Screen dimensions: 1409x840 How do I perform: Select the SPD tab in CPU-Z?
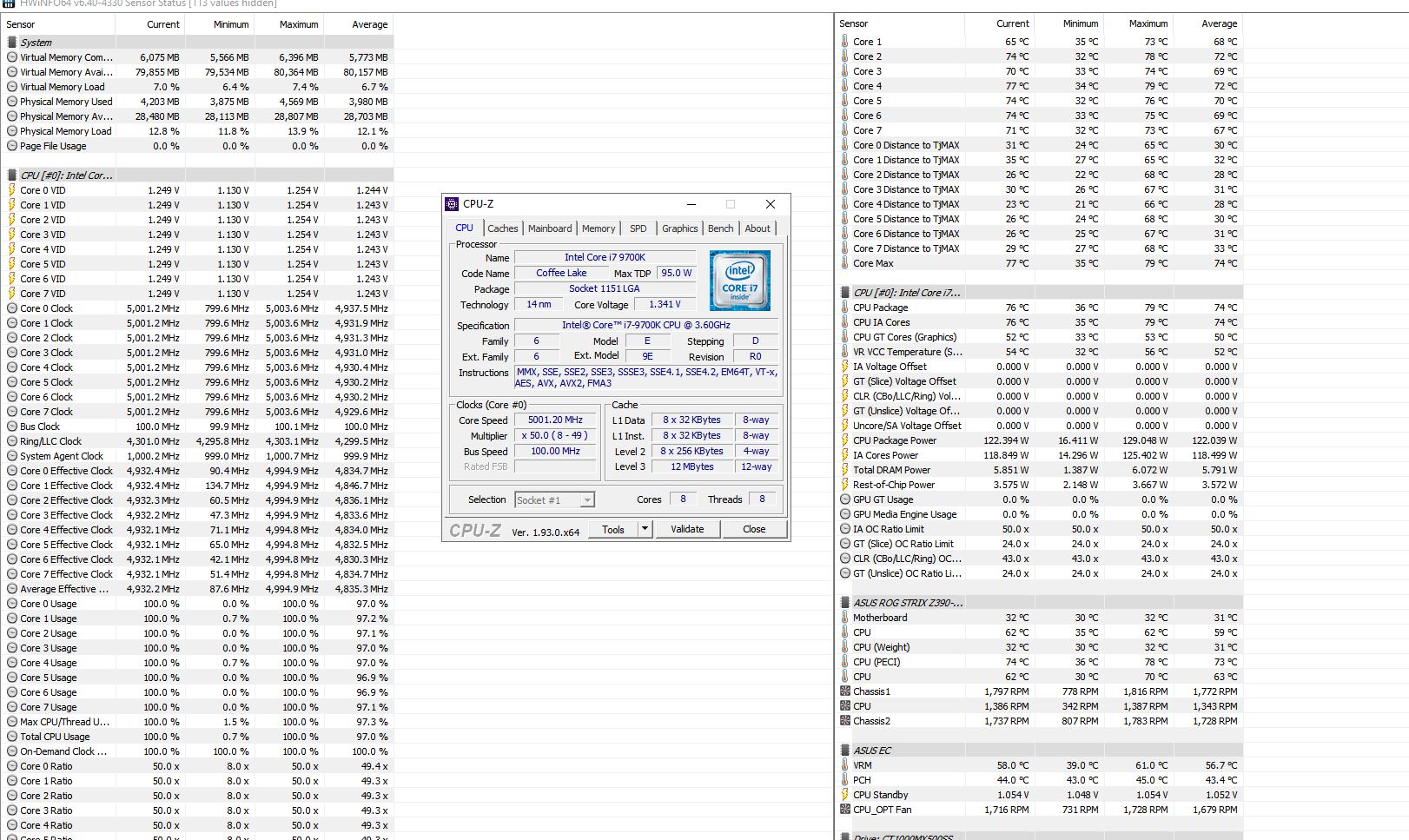(638, 228)
